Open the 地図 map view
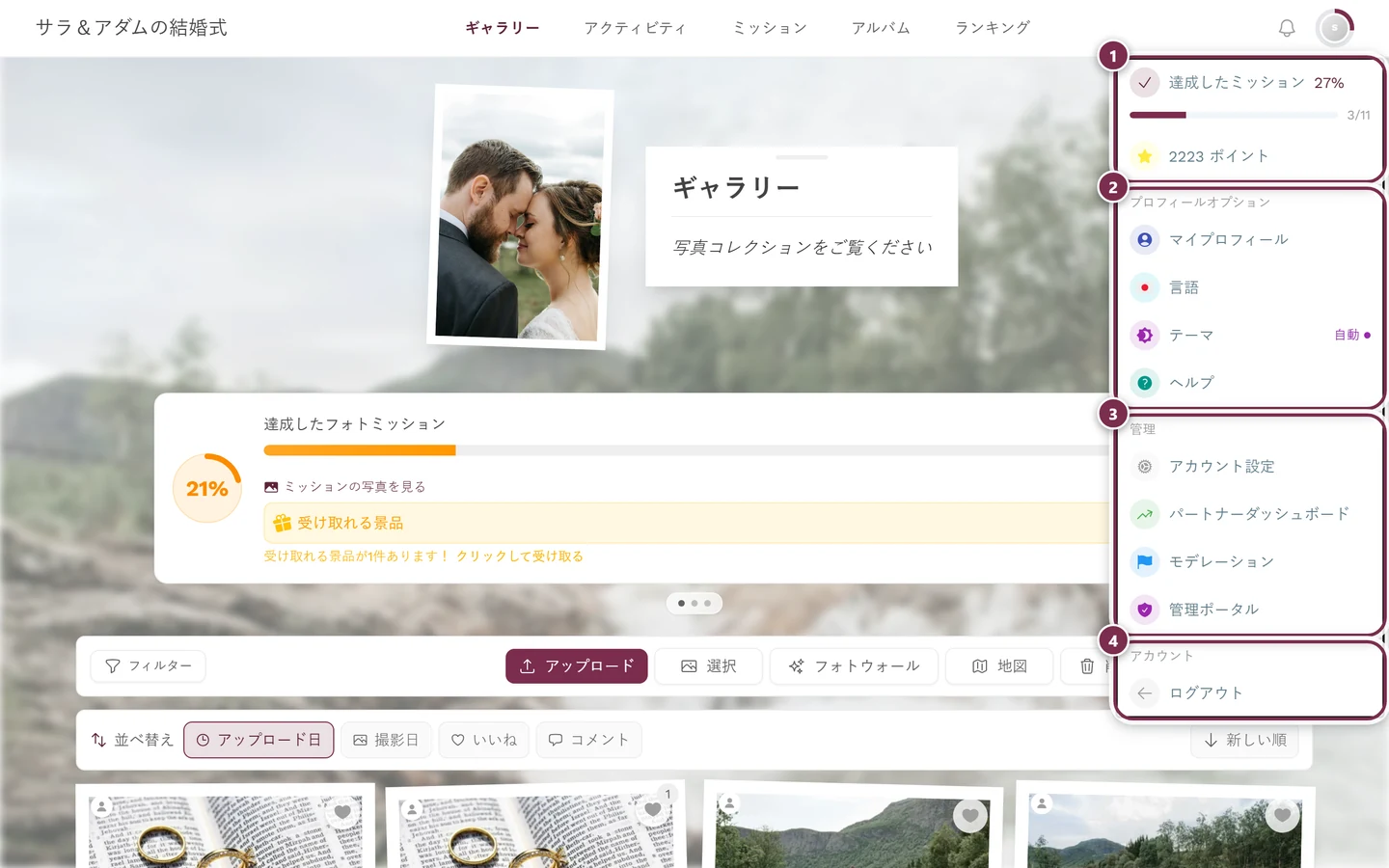Viewport: 1389px width, 868px height. click(999, 666)
